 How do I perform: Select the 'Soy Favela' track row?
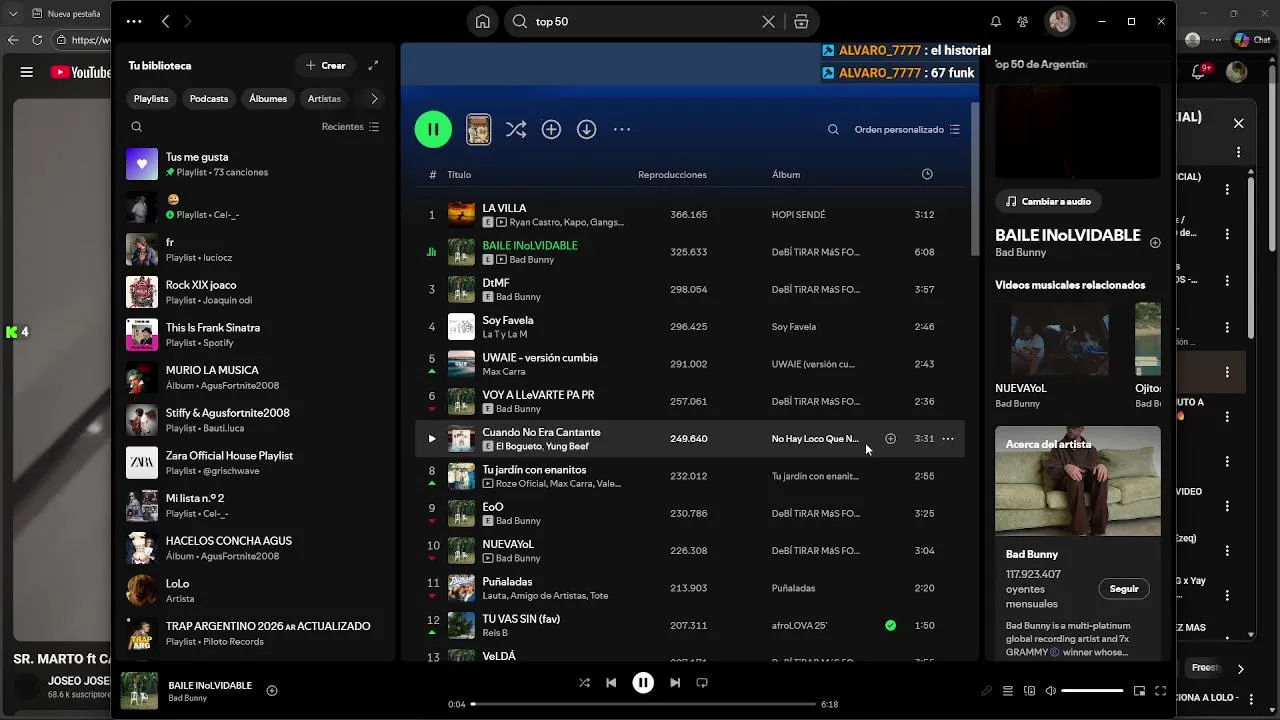[x=690, y=326]
